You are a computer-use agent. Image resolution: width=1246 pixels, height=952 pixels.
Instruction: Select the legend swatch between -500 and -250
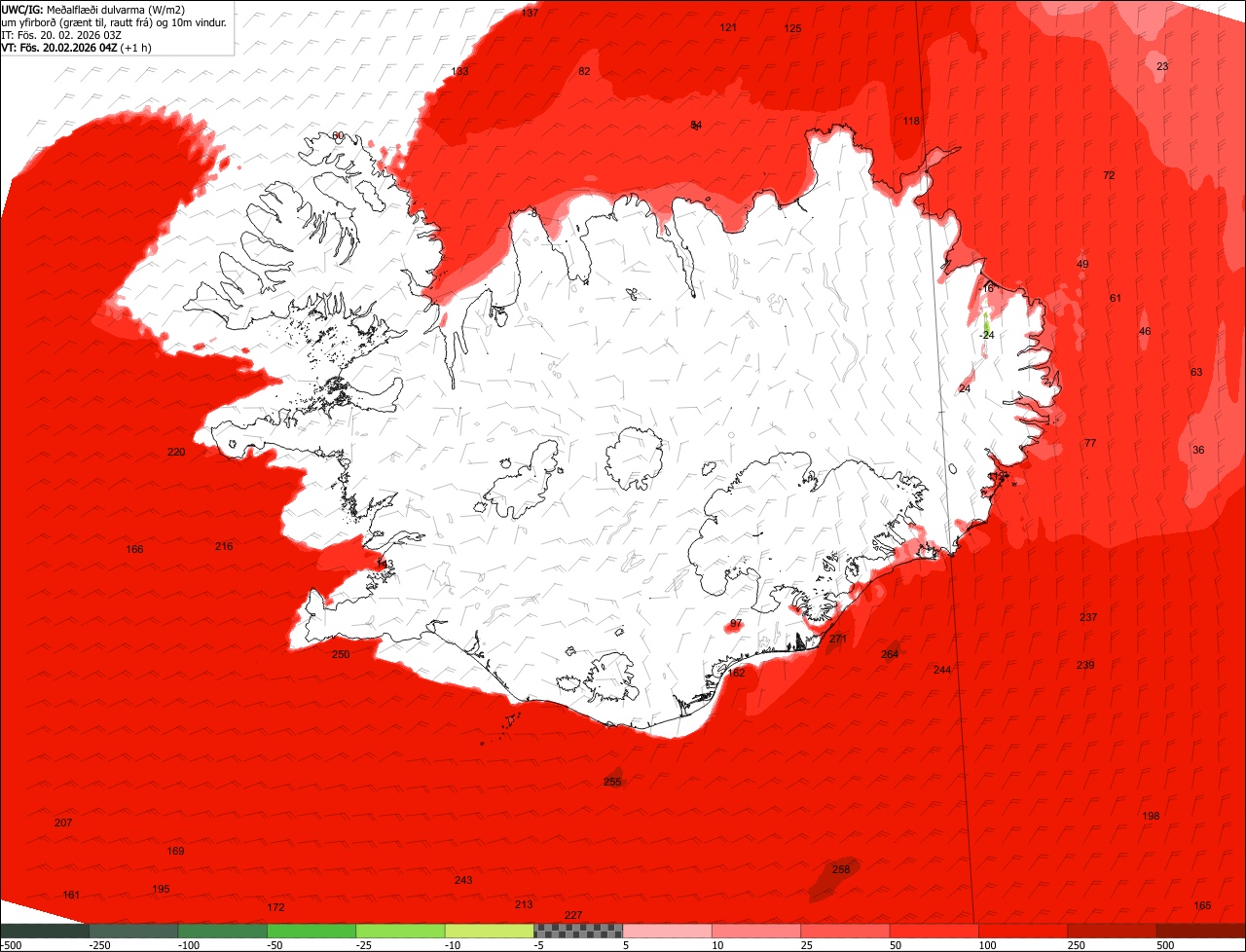45,931
